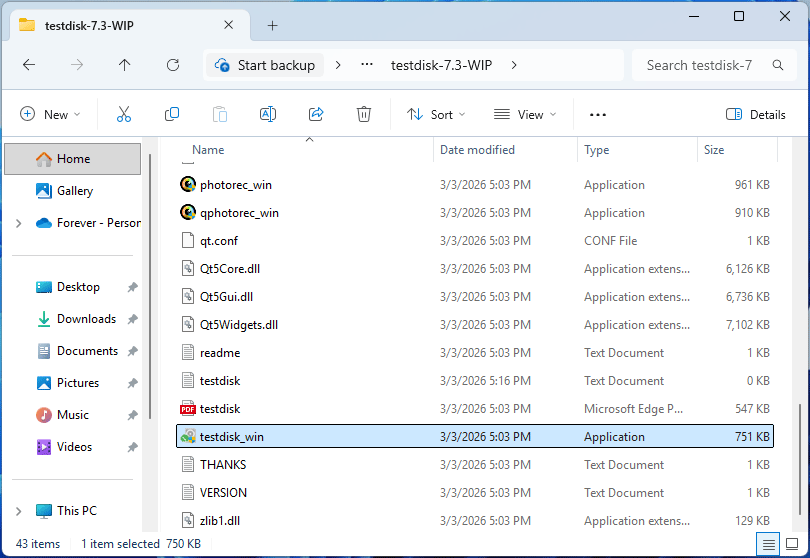
Task: Toggle the Details pane
Action: (756, 115)
